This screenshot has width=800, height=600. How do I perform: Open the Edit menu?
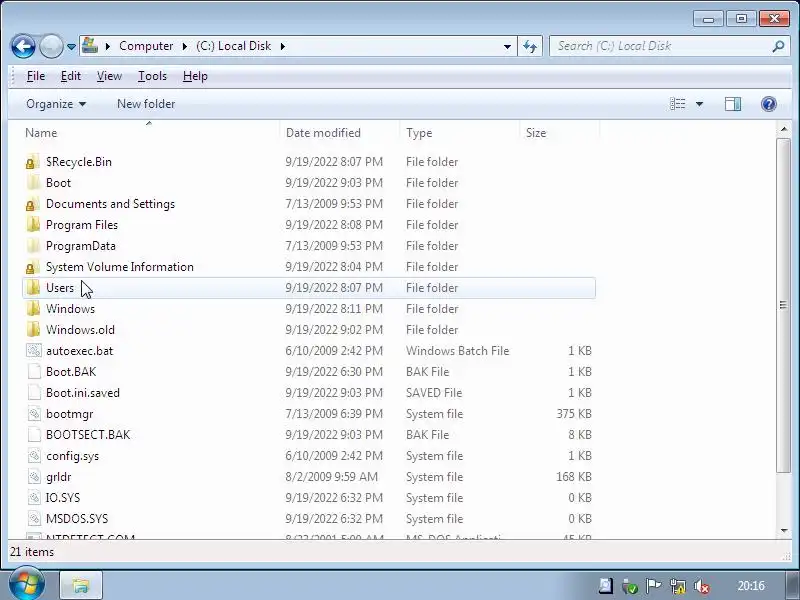70,76
